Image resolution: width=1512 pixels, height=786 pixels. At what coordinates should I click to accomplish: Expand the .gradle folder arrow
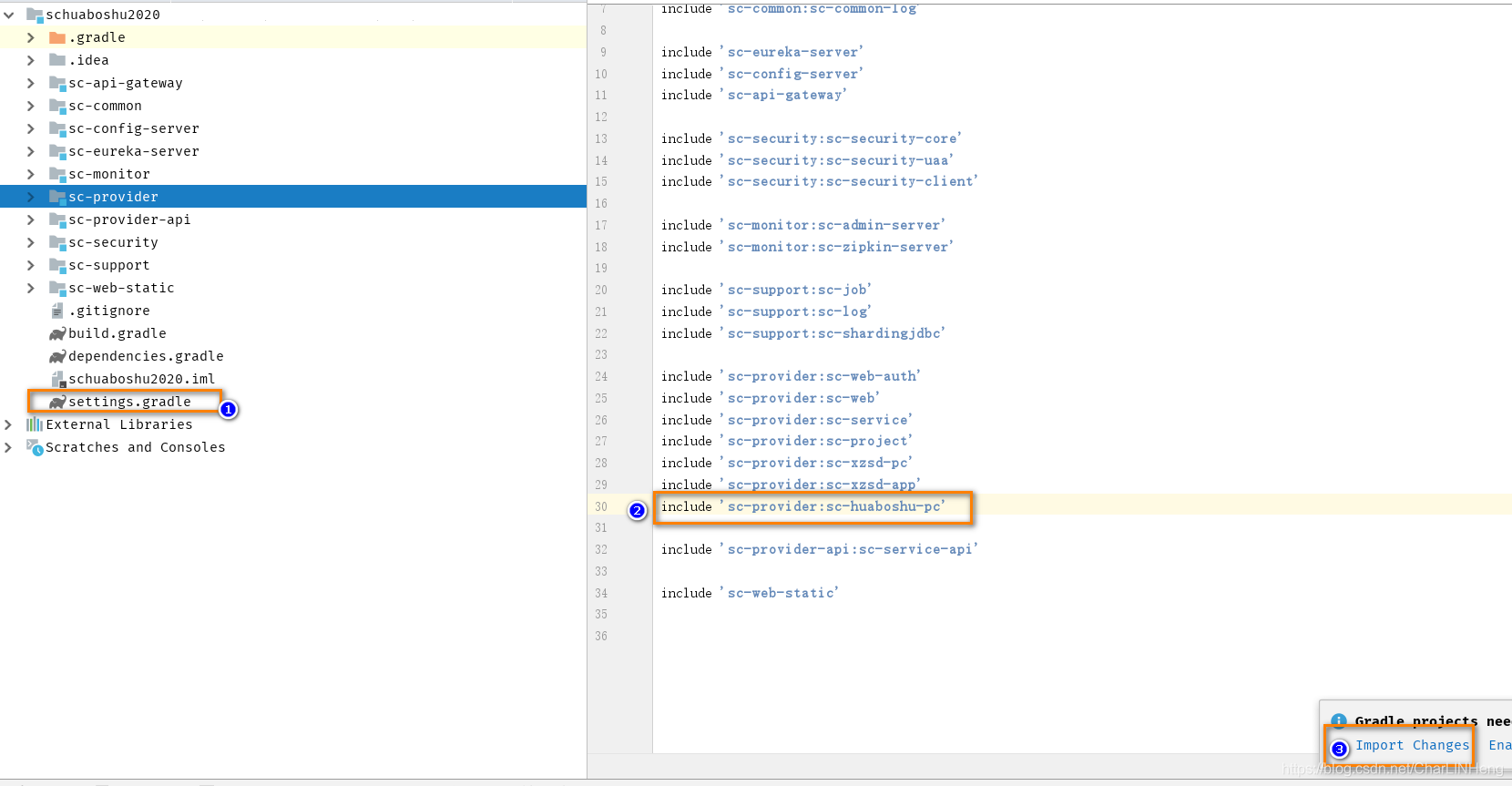[x=31, y=37]
